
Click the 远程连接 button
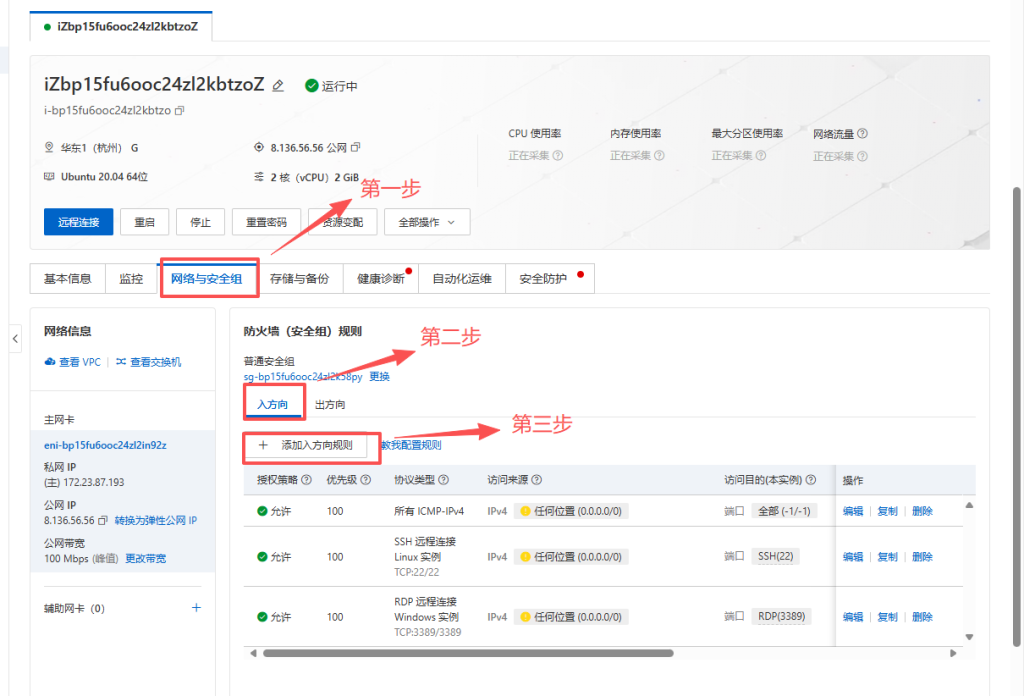(x=78, y=222)
